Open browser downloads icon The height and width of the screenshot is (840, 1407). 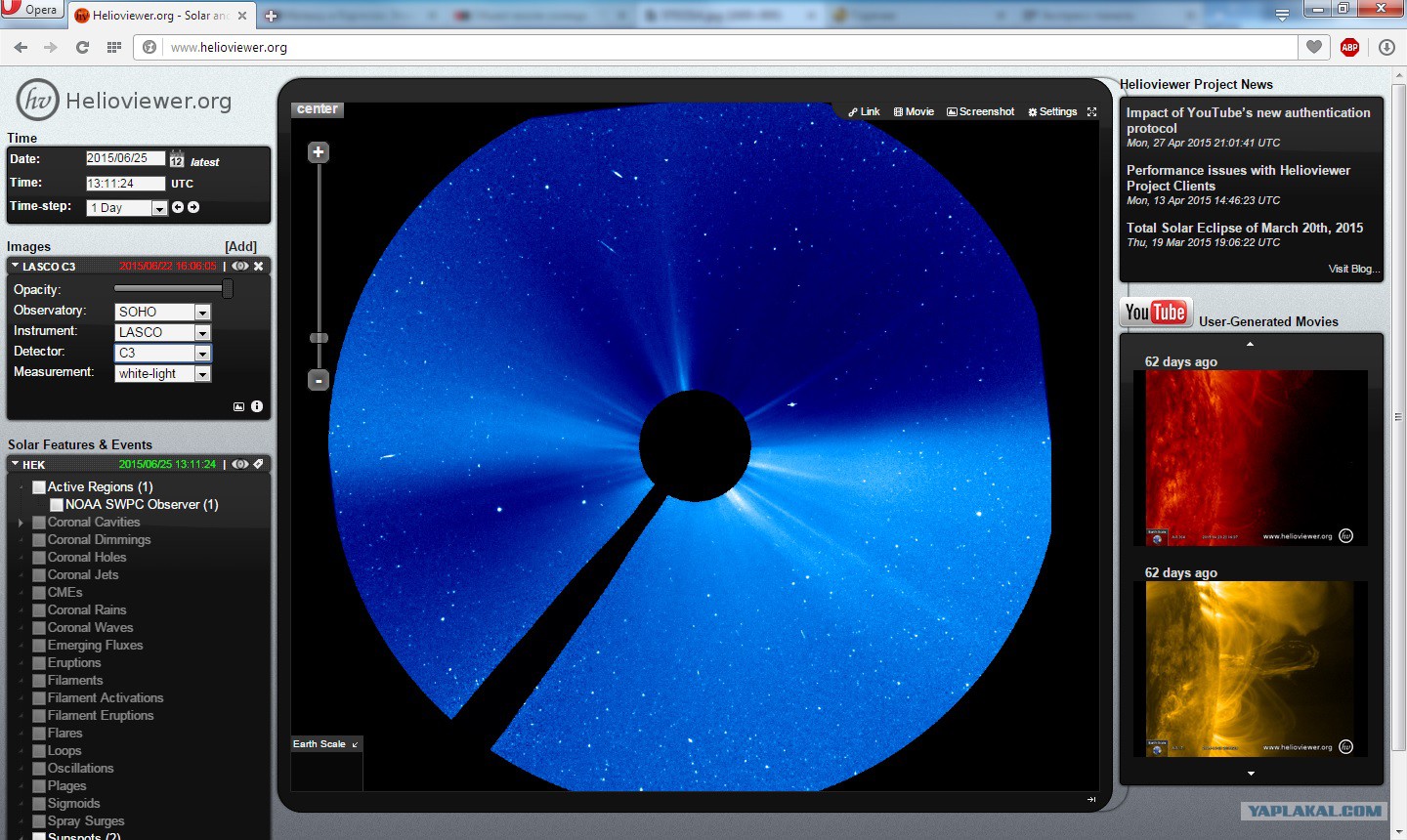(x=1386, y=47)
